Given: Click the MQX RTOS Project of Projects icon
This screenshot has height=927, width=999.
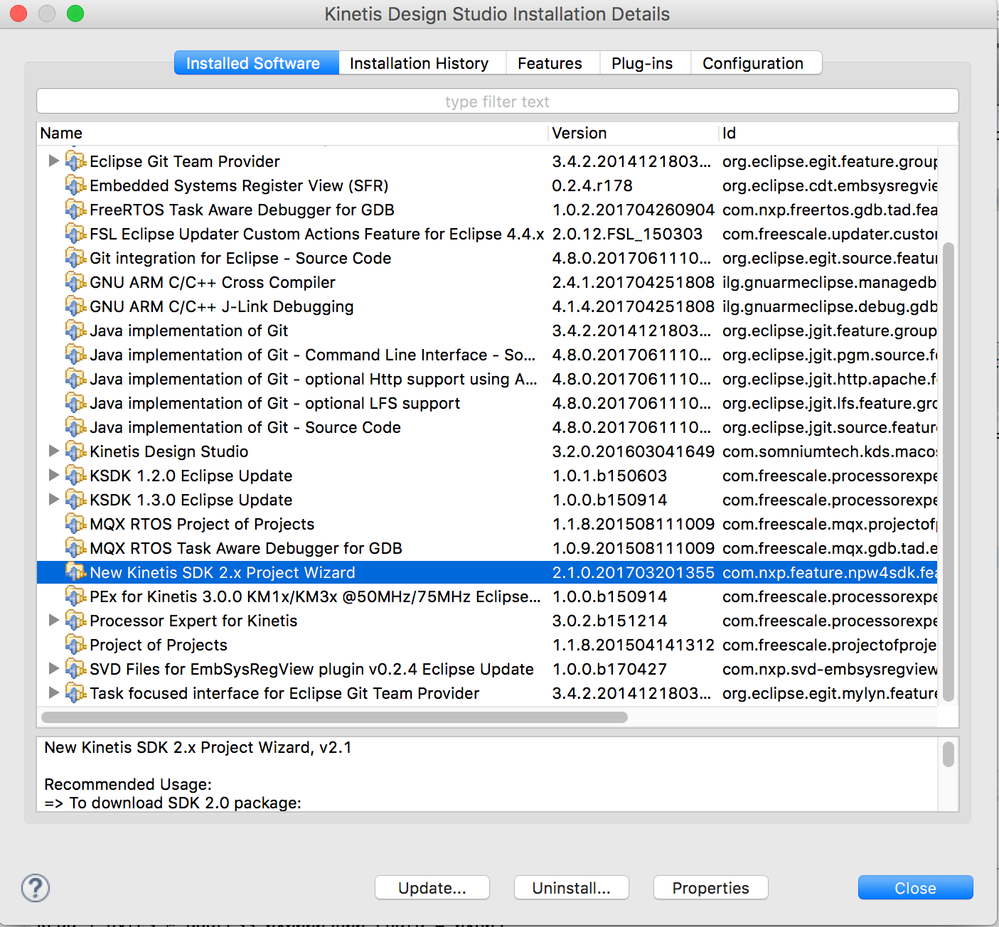Looking at the screenshot, I should (75, 524).
